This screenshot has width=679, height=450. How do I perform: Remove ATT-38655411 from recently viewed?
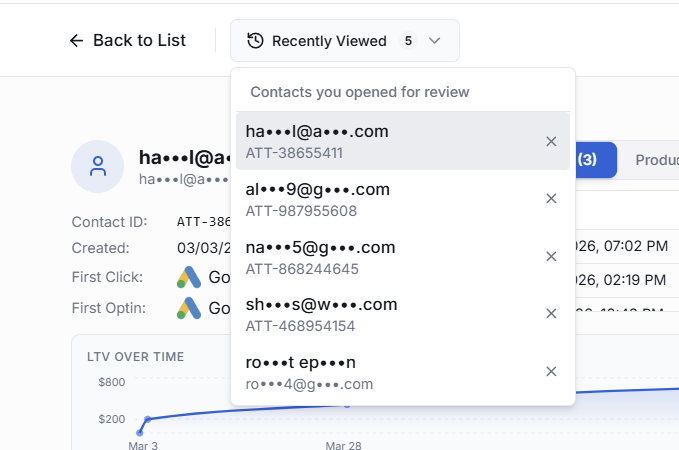[x=551, y=142]
